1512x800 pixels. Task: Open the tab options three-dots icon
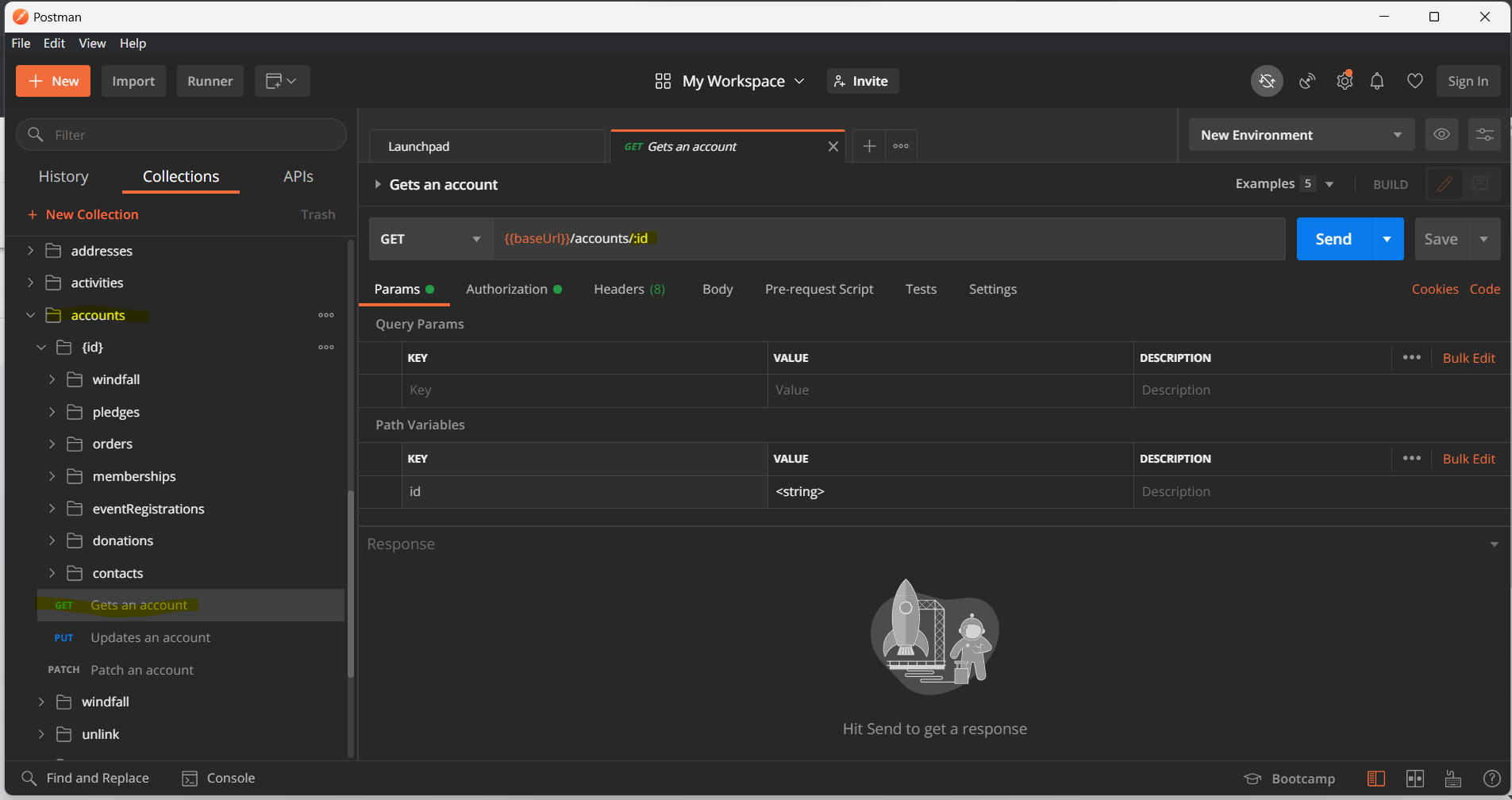(x=901, y=146)
